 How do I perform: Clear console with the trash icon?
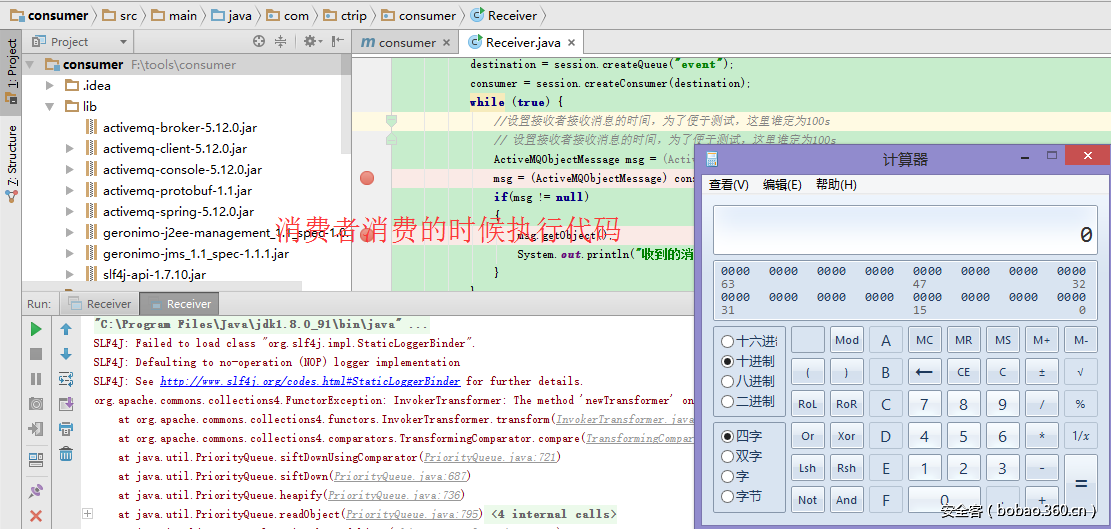click(x=66, y=453)
